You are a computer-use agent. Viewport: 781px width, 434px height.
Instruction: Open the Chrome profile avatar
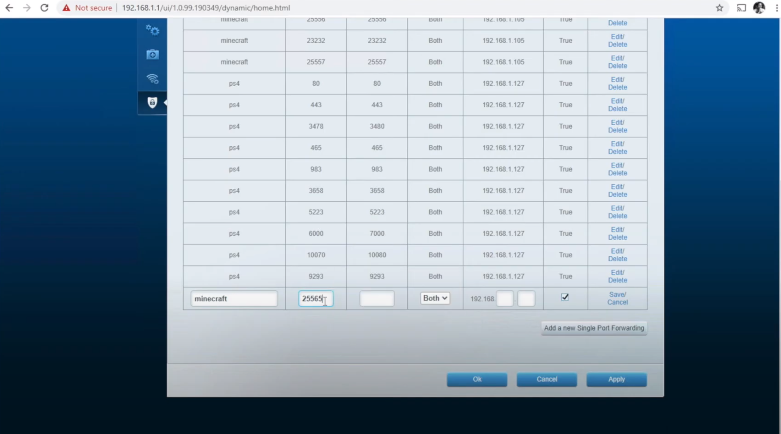tap(759, 7)
